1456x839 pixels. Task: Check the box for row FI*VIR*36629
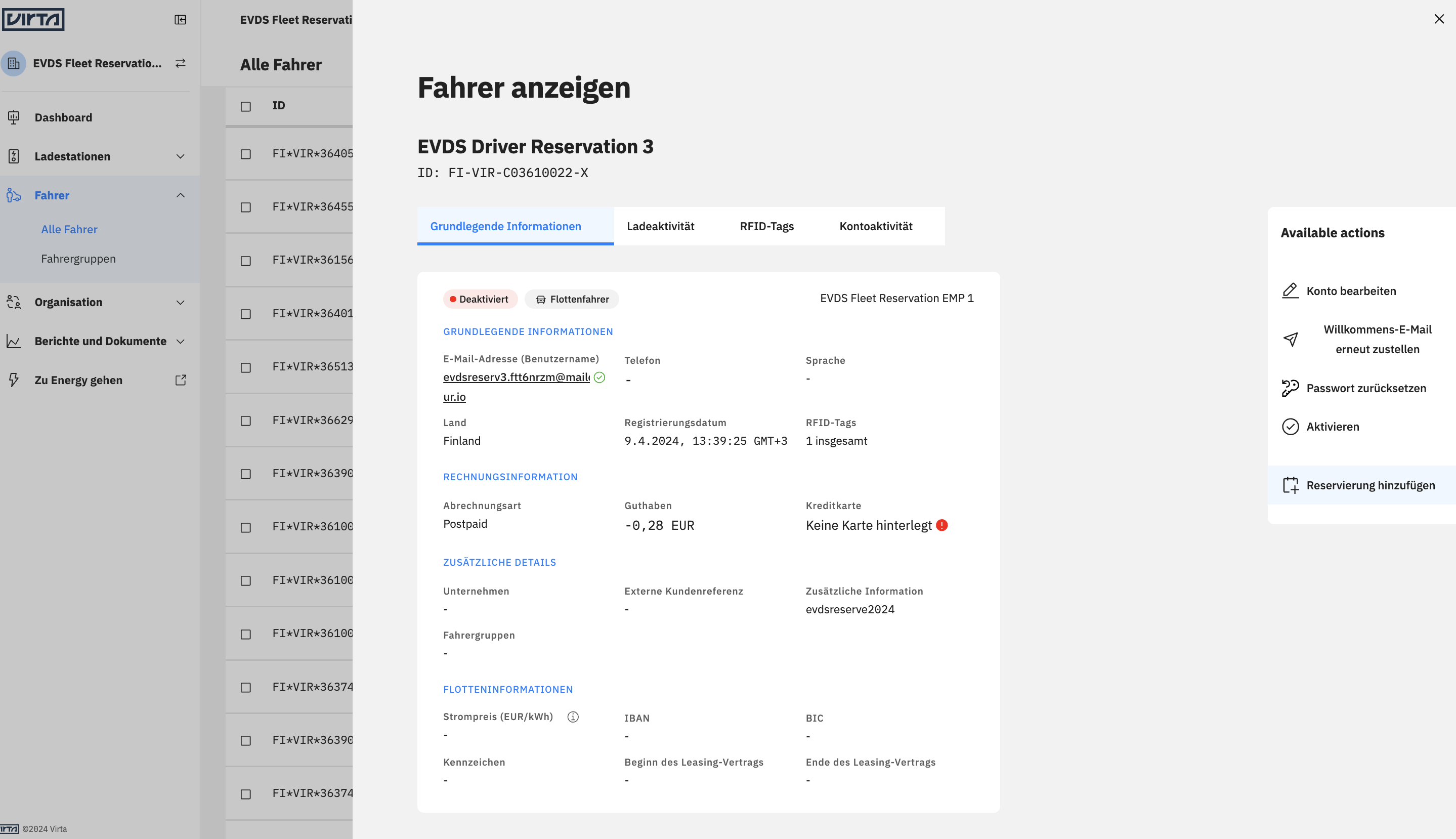pos(246,421)
